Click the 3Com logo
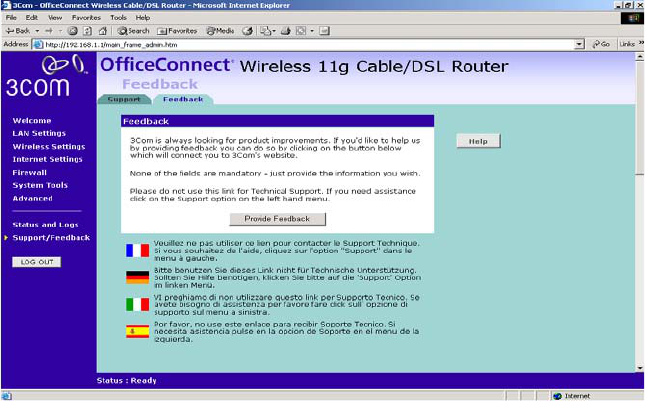Viewport: 645px width, 402px height. pyautogui.click(x=46, y=76)
